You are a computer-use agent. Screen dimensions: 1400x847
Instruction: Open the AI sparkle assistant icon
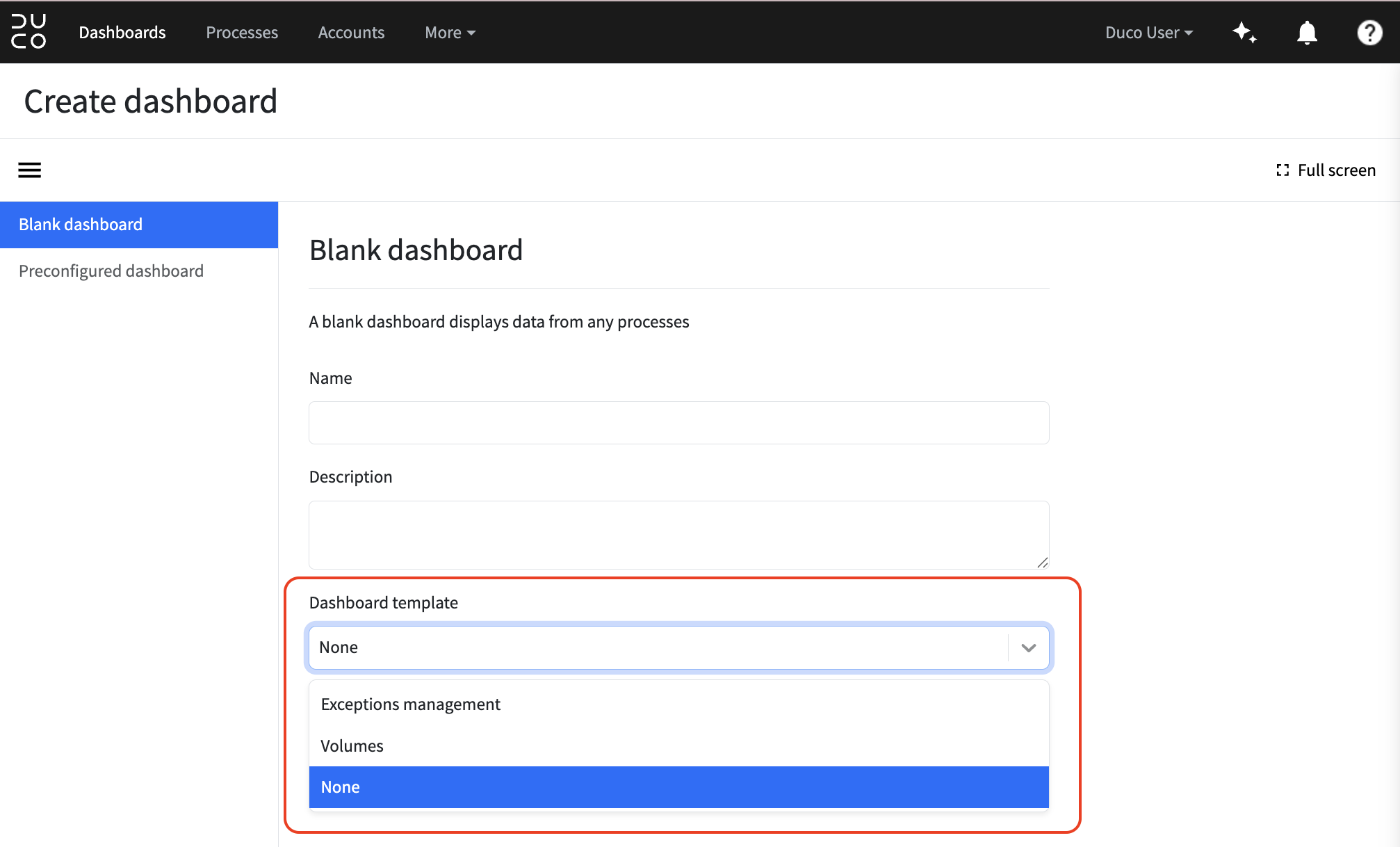pyautogui.click(x=1244, y=33)
